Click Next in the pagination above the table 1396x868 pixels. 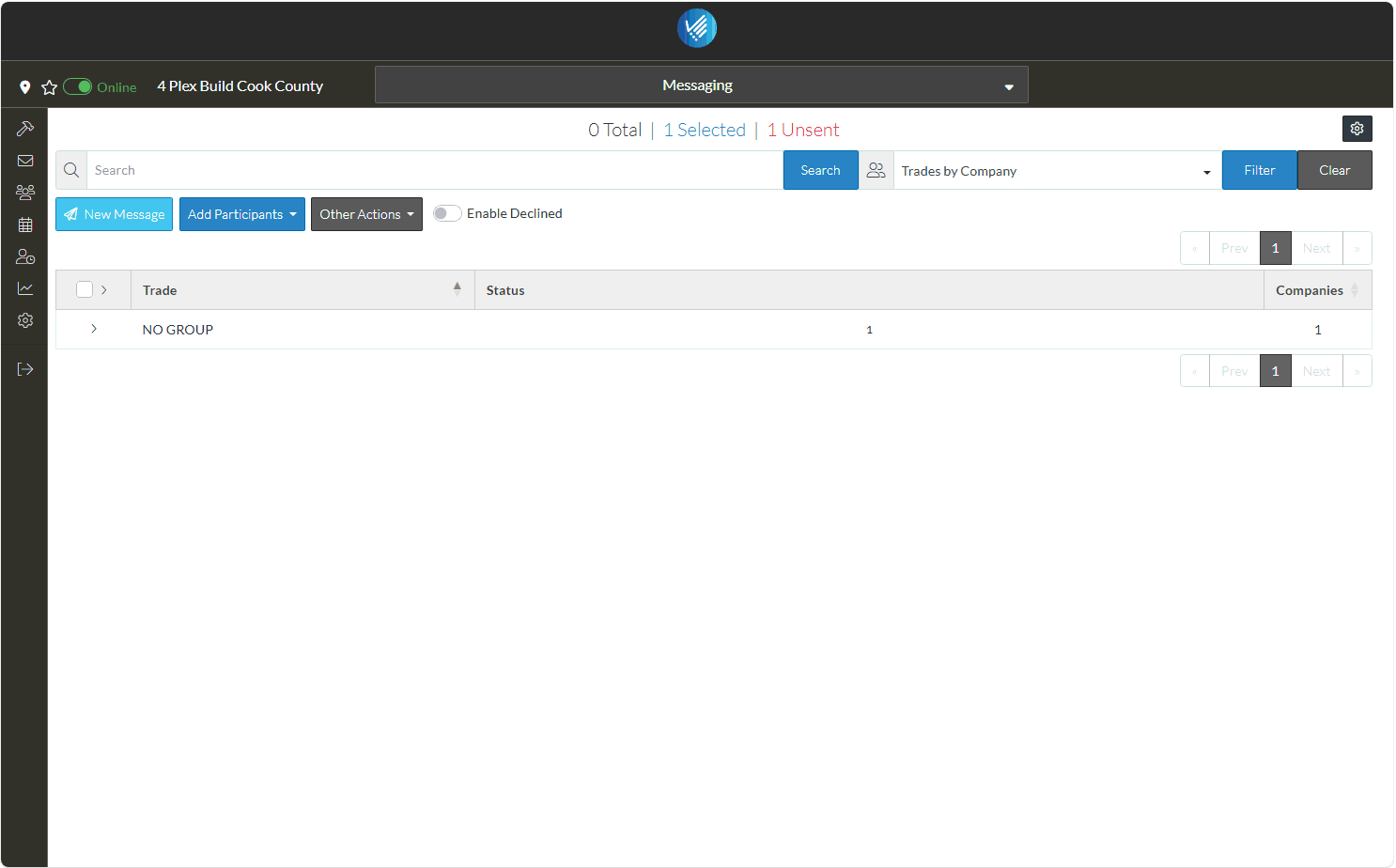pyautogui.click(x=1317, y=248)
